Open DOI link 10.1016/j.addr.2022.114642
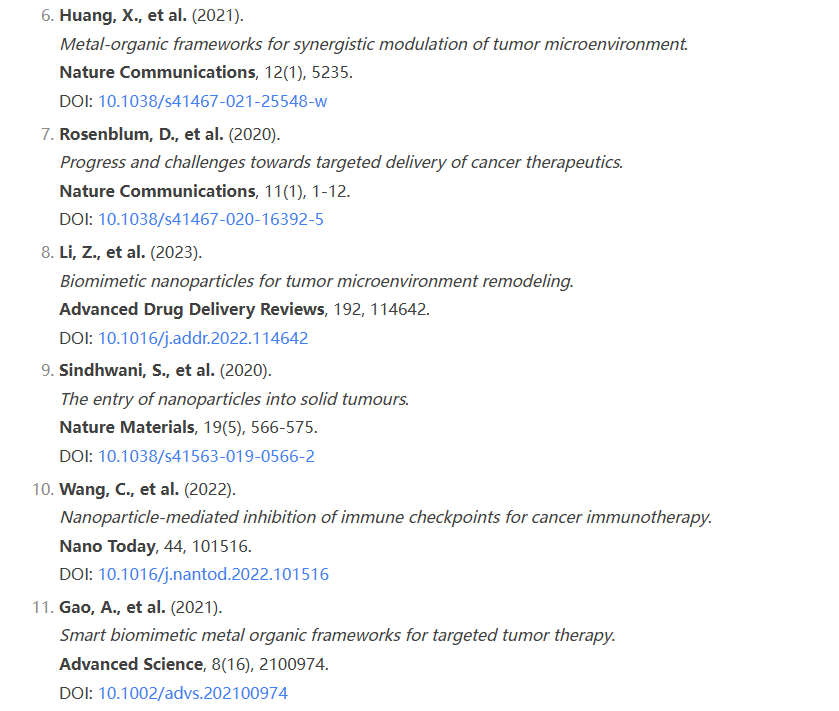Screen dimensions: 839x711 point(203,338)
